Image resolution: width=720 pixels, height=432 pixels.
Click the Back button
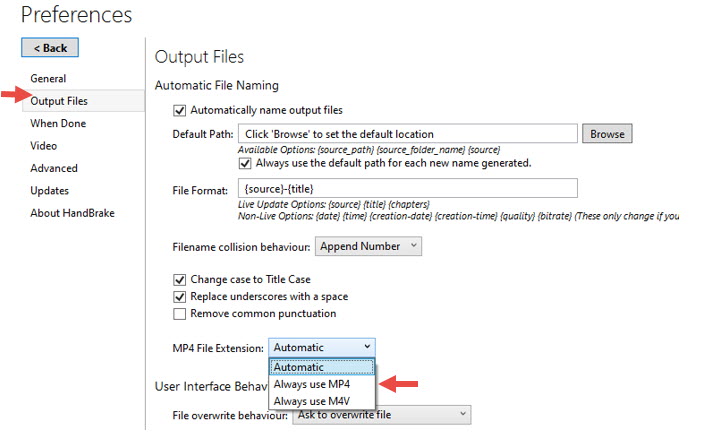(x=50, y=48)
